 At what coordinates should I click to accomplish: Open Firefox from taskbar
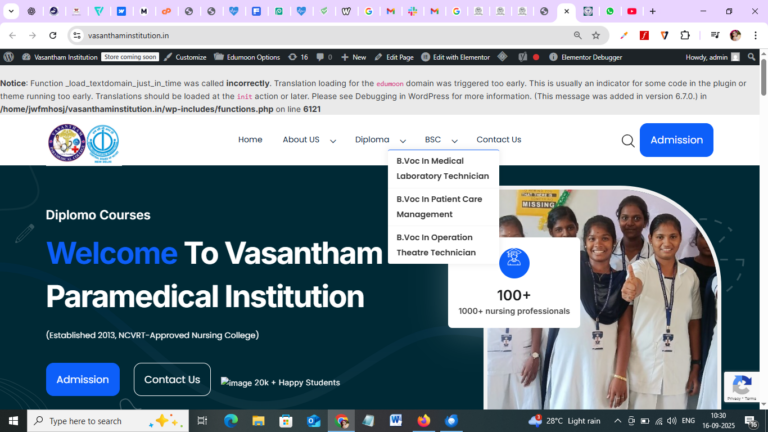click(x=424, y=421)
